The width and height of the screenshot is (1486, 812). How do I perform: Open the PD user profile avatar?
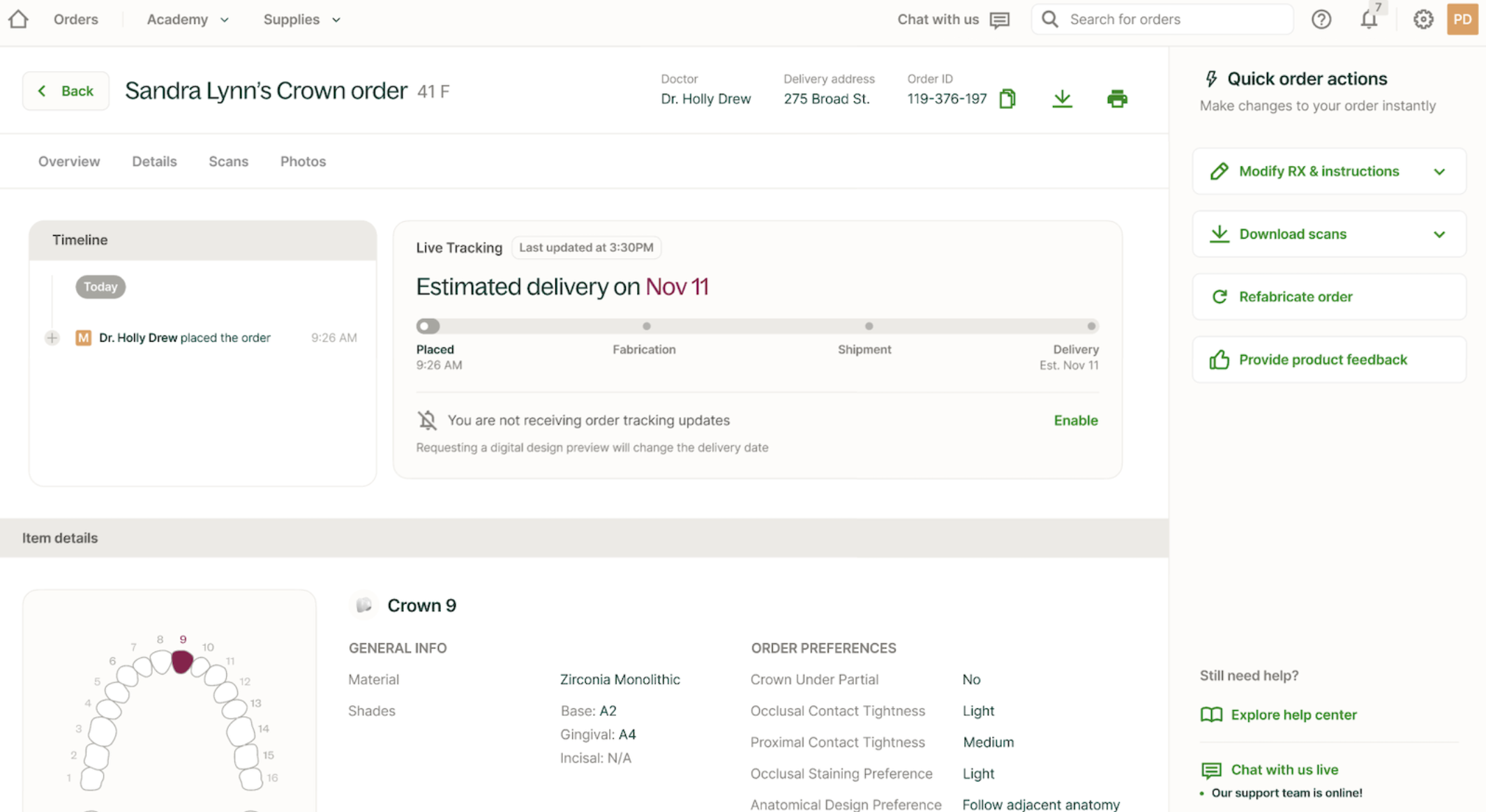(x=1462, y=20)
